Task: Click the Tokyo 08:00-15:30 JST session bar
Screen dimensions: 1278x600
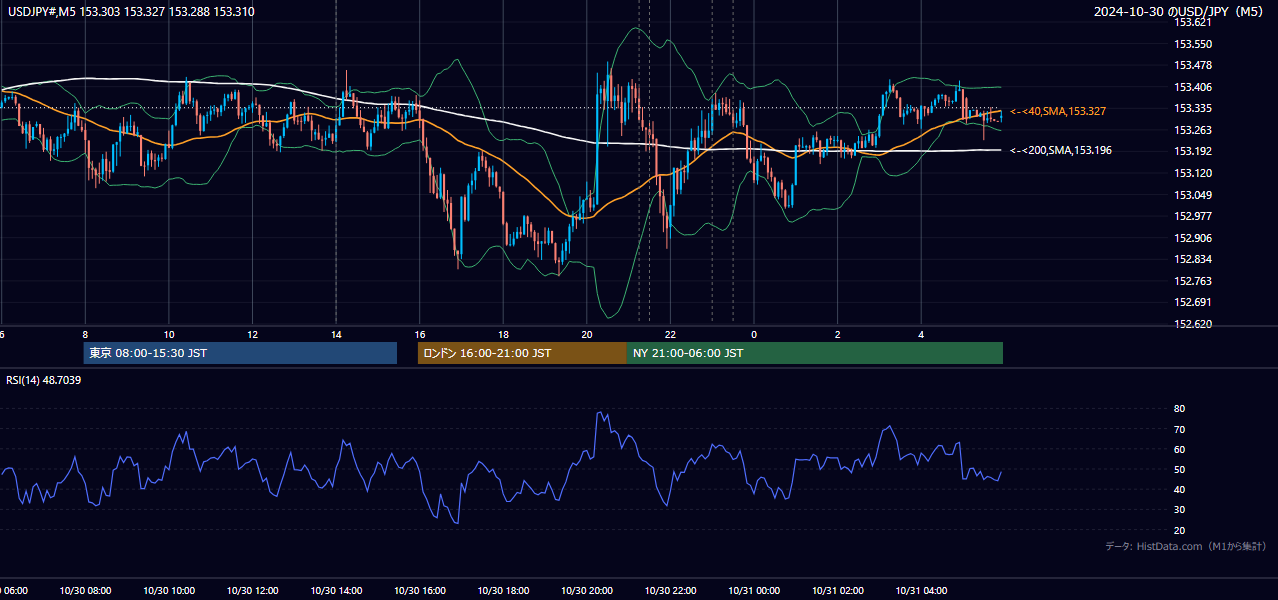Action: 240,353
